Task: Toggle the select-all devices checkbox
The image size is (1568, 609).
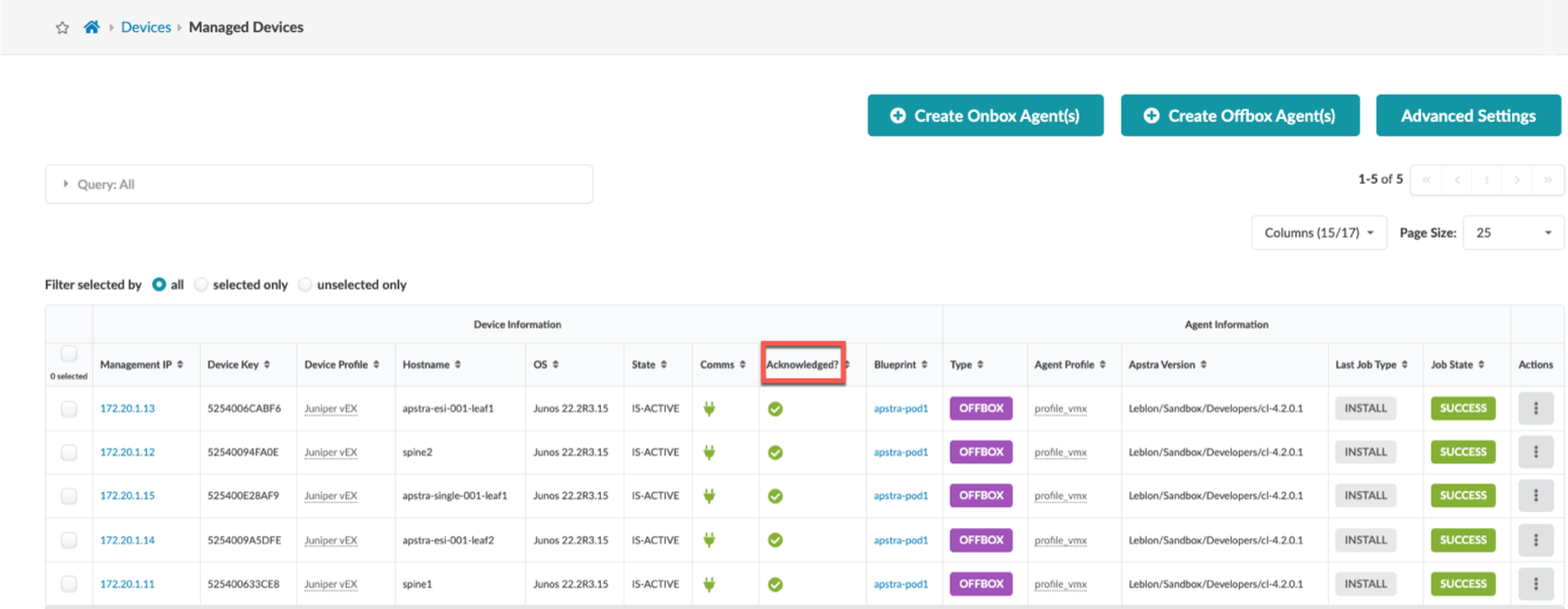Action: (x=69, y=354)
